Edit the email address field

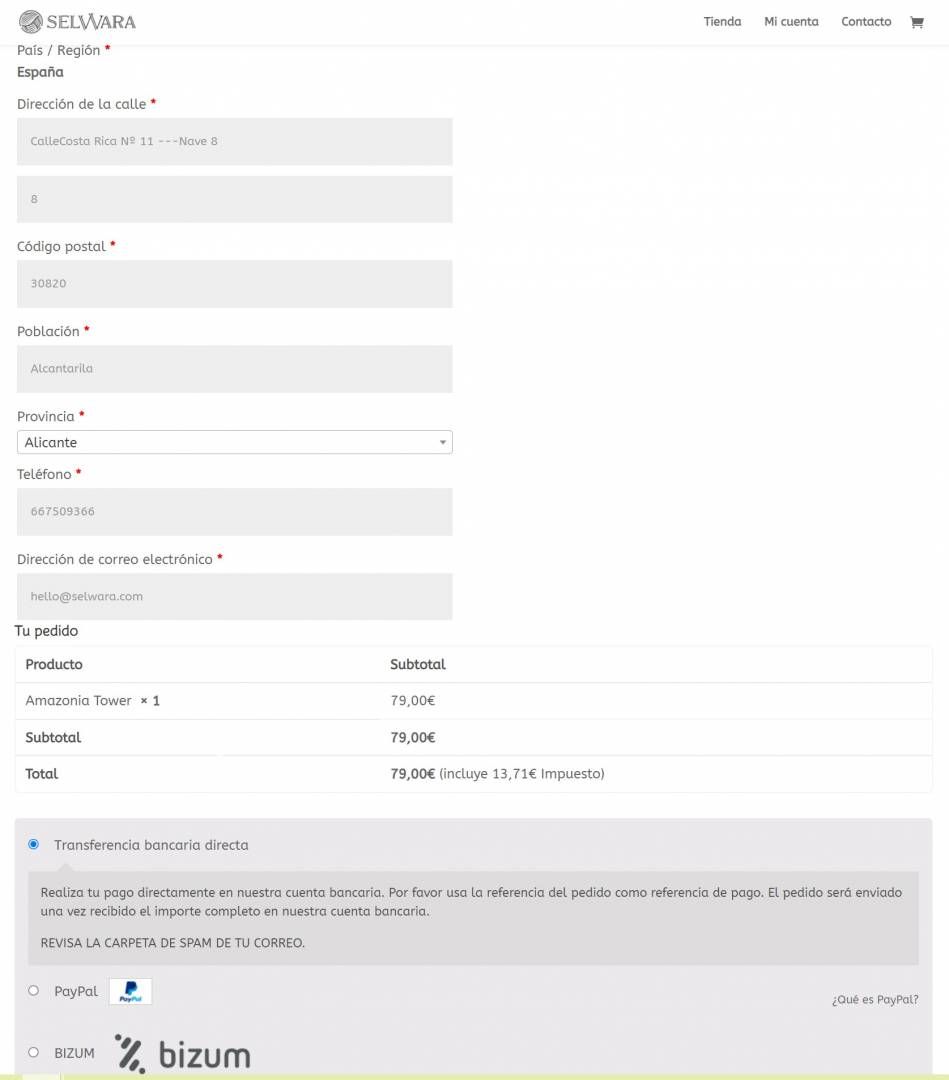[x=235, y=596]
